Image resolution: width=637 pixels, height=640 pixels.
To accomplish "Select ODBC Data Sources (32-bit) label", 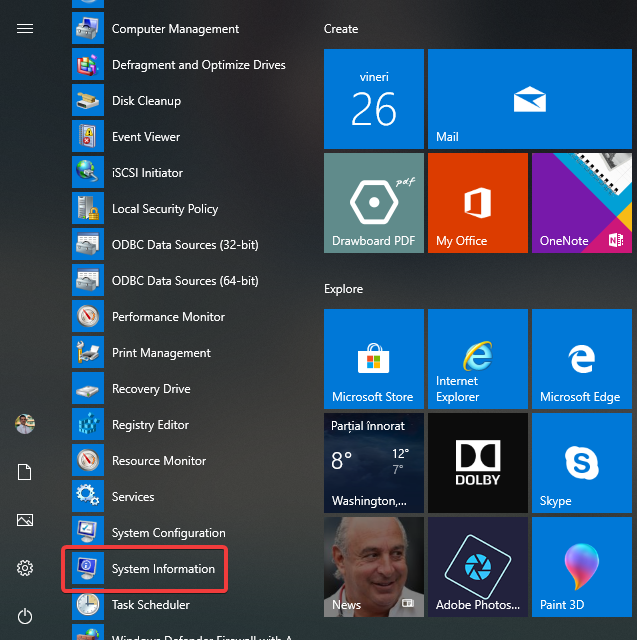I will click(x=185, y=244).
